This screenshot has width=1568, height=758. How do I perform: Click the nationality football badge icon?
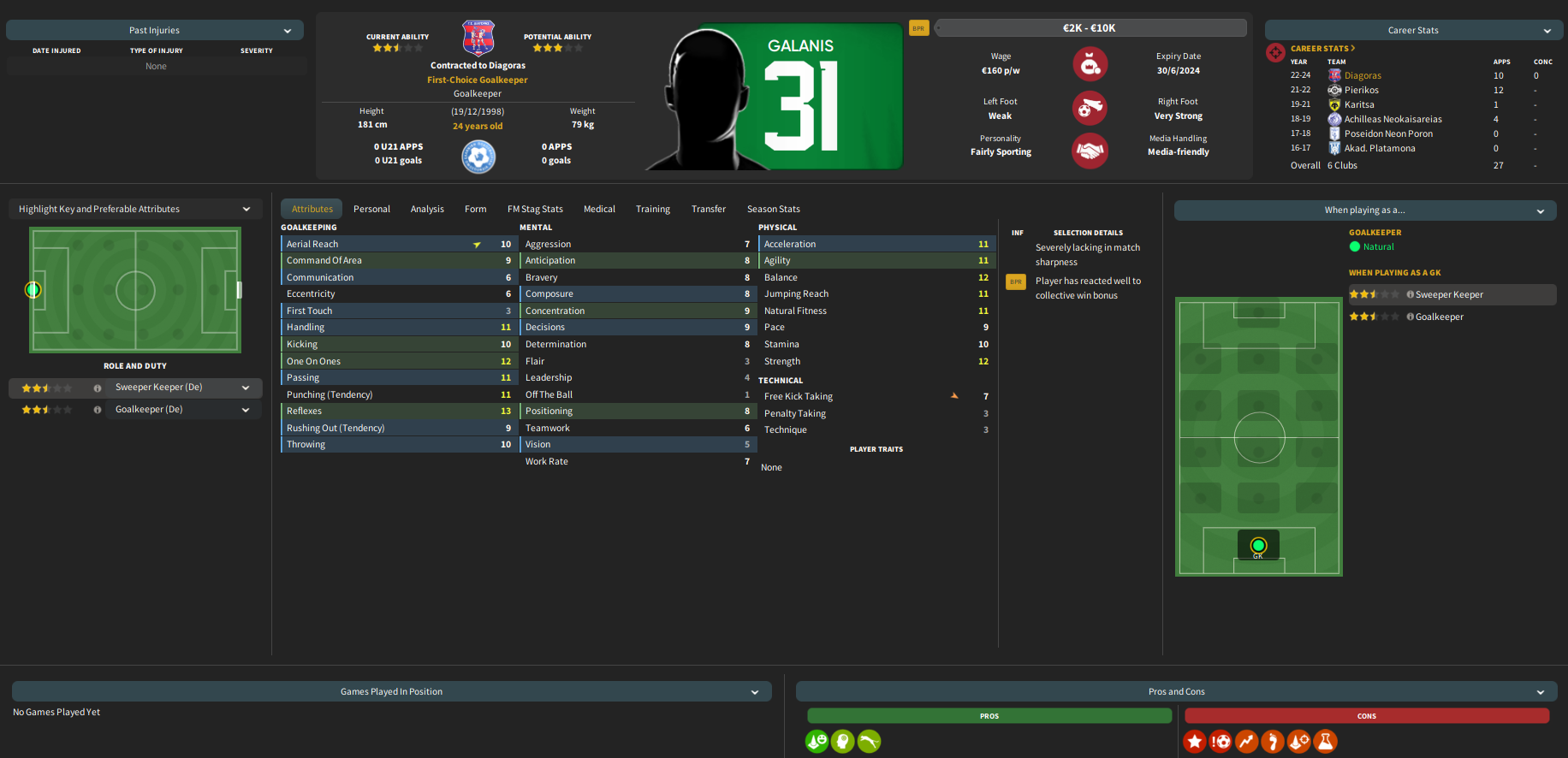coord(478,157)
